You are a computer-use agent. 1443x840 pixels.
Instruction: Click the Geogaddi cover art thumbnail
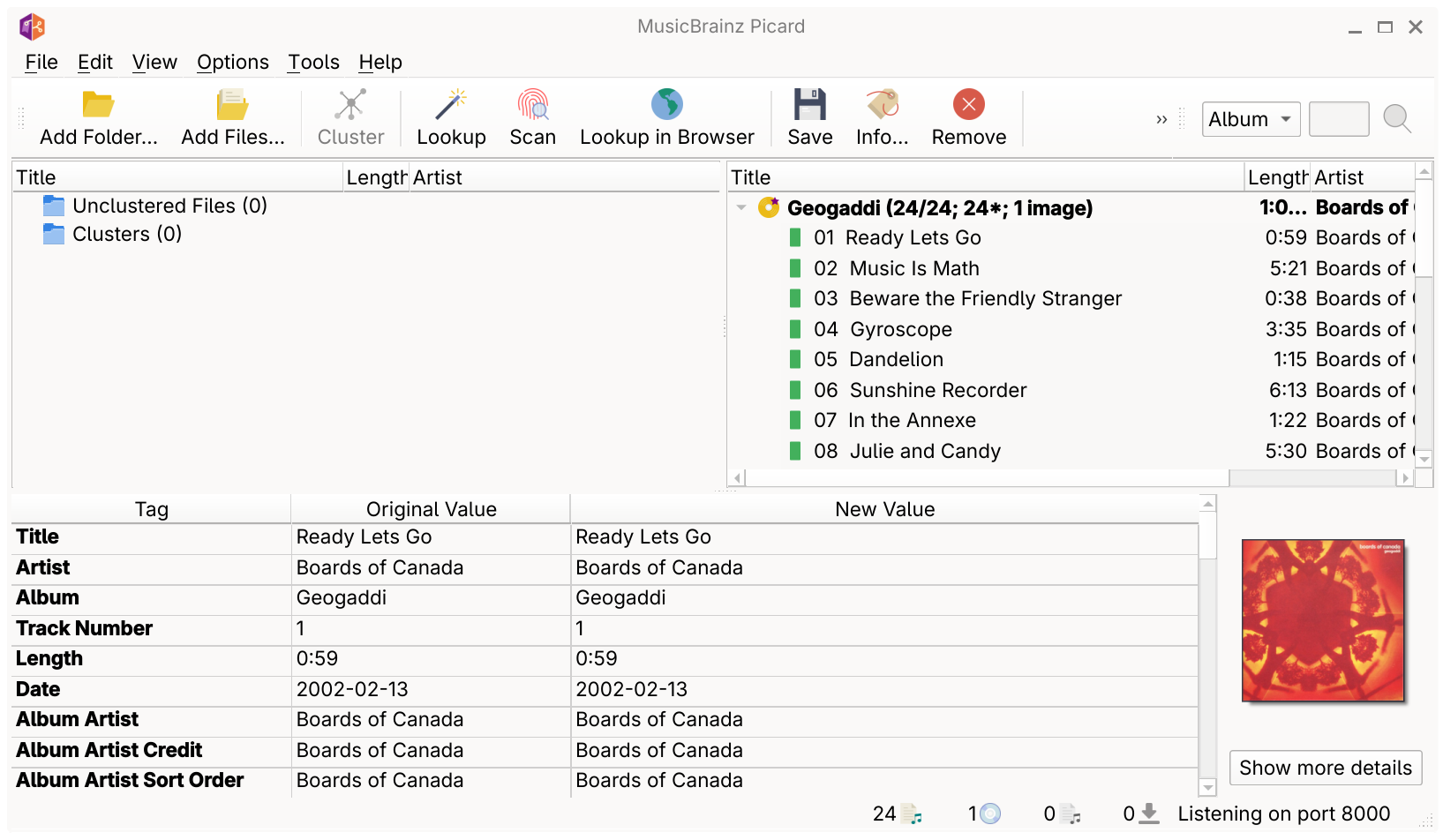(x=1322, y=620)
